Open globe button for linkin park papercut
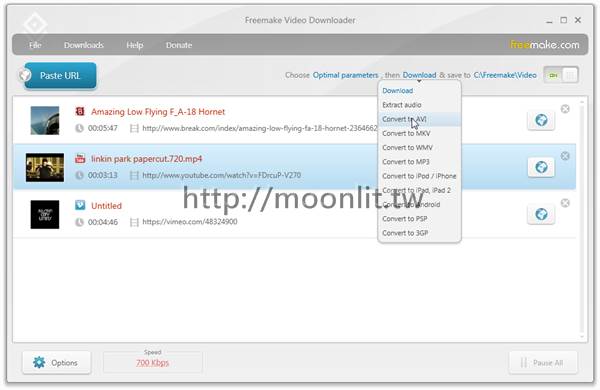600x390 pixels. point(541,167)
